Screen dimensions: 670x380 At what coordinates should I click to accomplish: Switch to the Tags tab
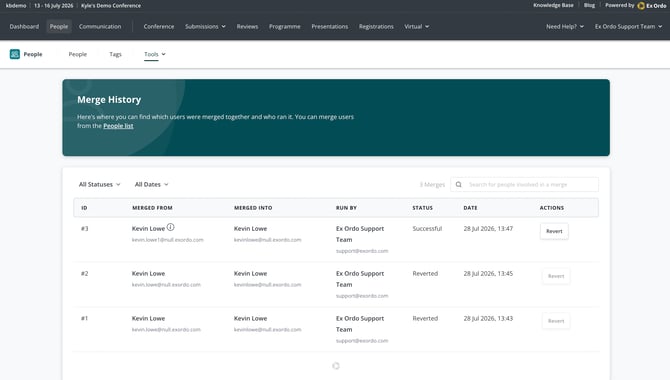point(115,54)
